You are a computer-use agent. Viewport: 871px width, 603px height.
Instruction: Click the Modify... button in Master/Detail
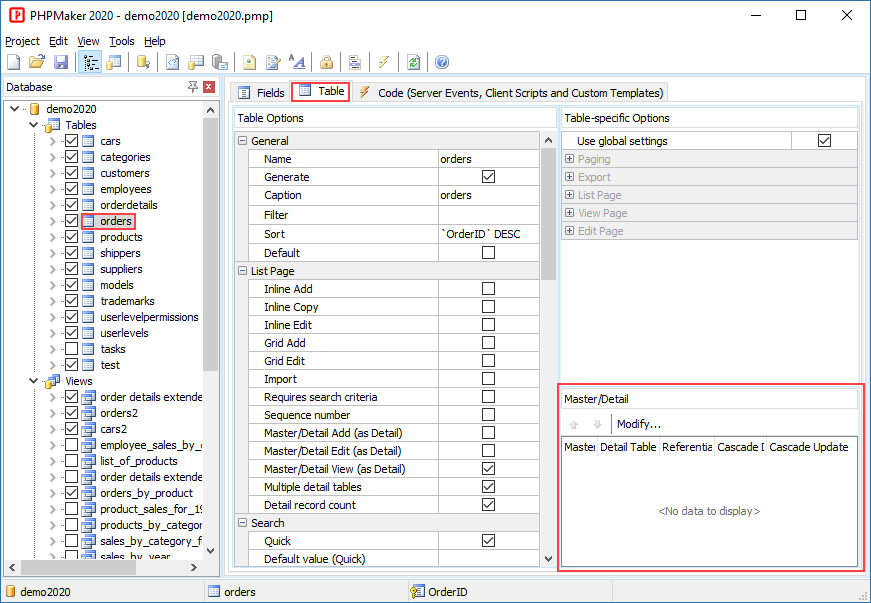click(638, 424)
